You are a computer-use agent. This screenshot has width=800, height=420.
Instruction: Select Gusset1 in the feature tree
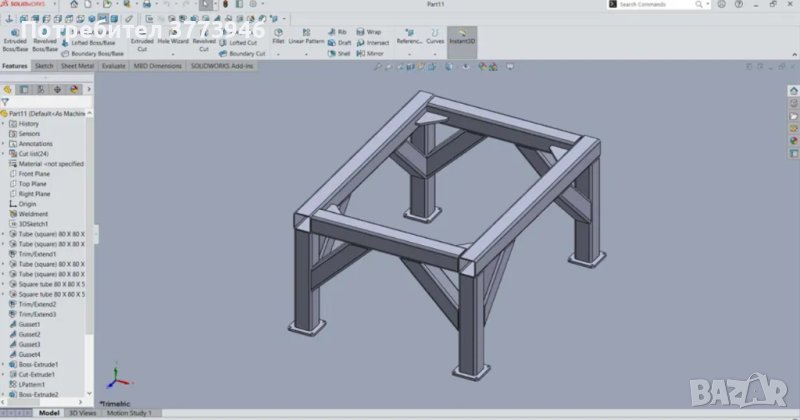click(x=29, y=324)
